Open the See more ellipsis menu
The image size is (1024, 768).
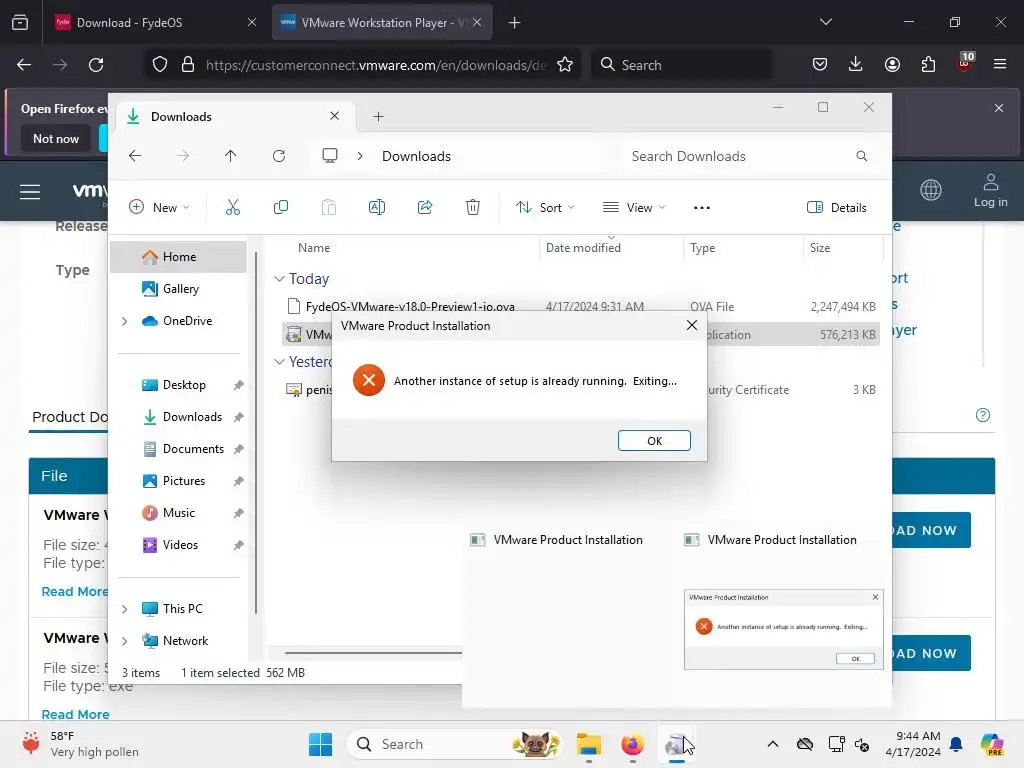(x=701, y=208)
